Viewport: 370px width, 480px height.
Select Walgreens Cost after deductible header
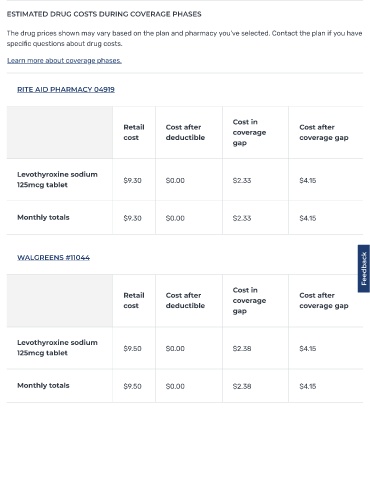click(x=185, y=300)
